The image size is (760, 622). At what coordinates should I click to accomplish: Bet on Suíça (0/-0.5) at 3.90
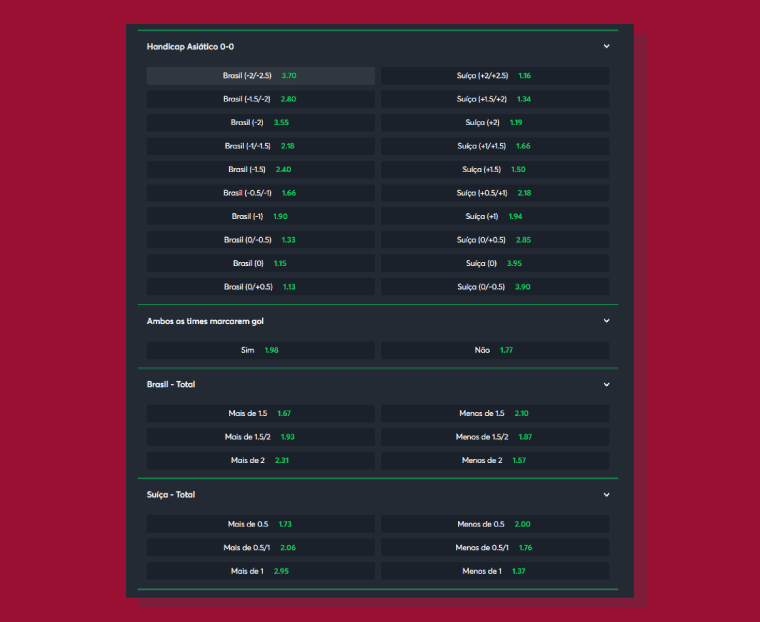pos(495,287)
